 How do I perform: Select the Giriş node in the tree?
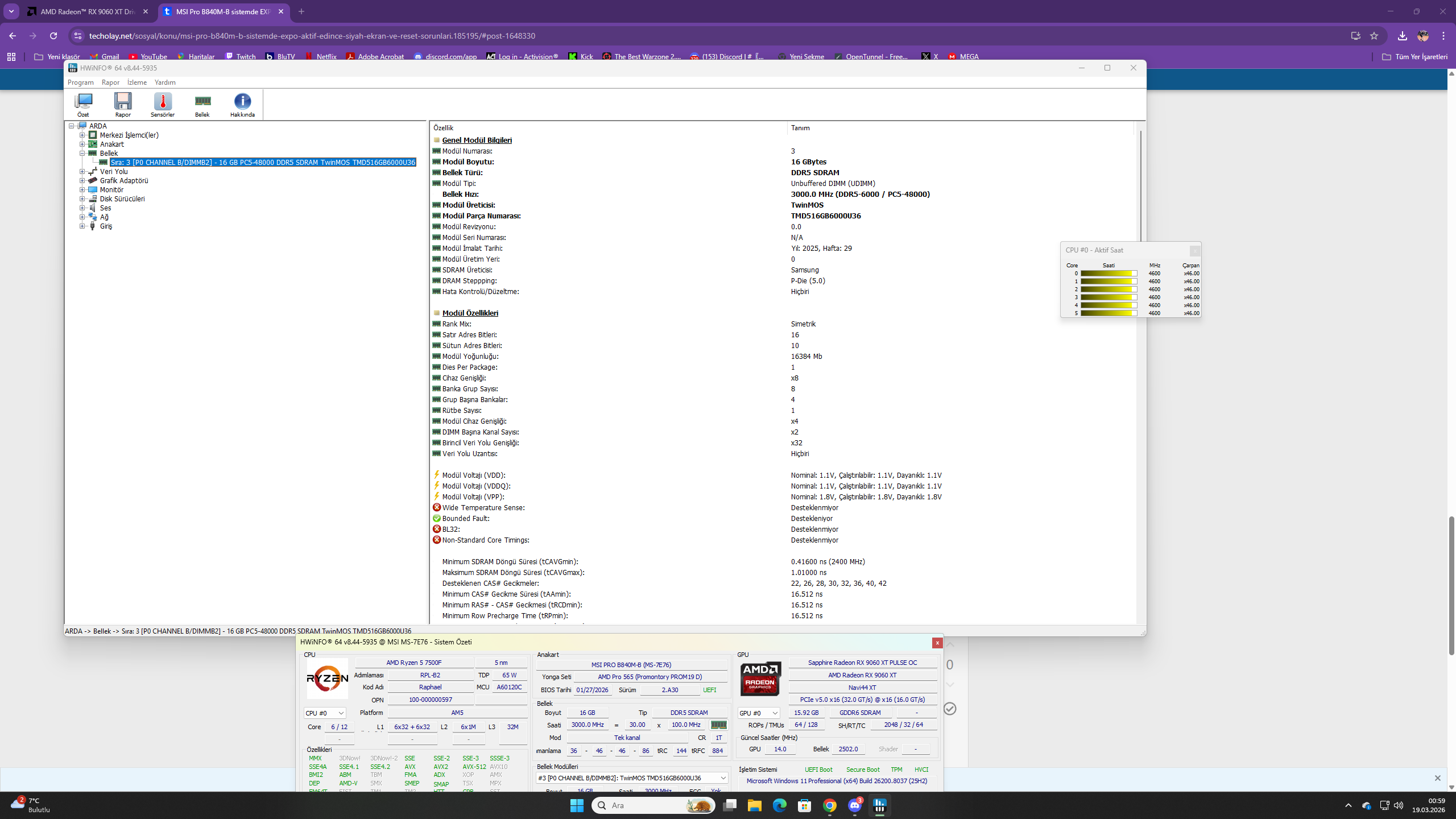(x=106, y=226)
